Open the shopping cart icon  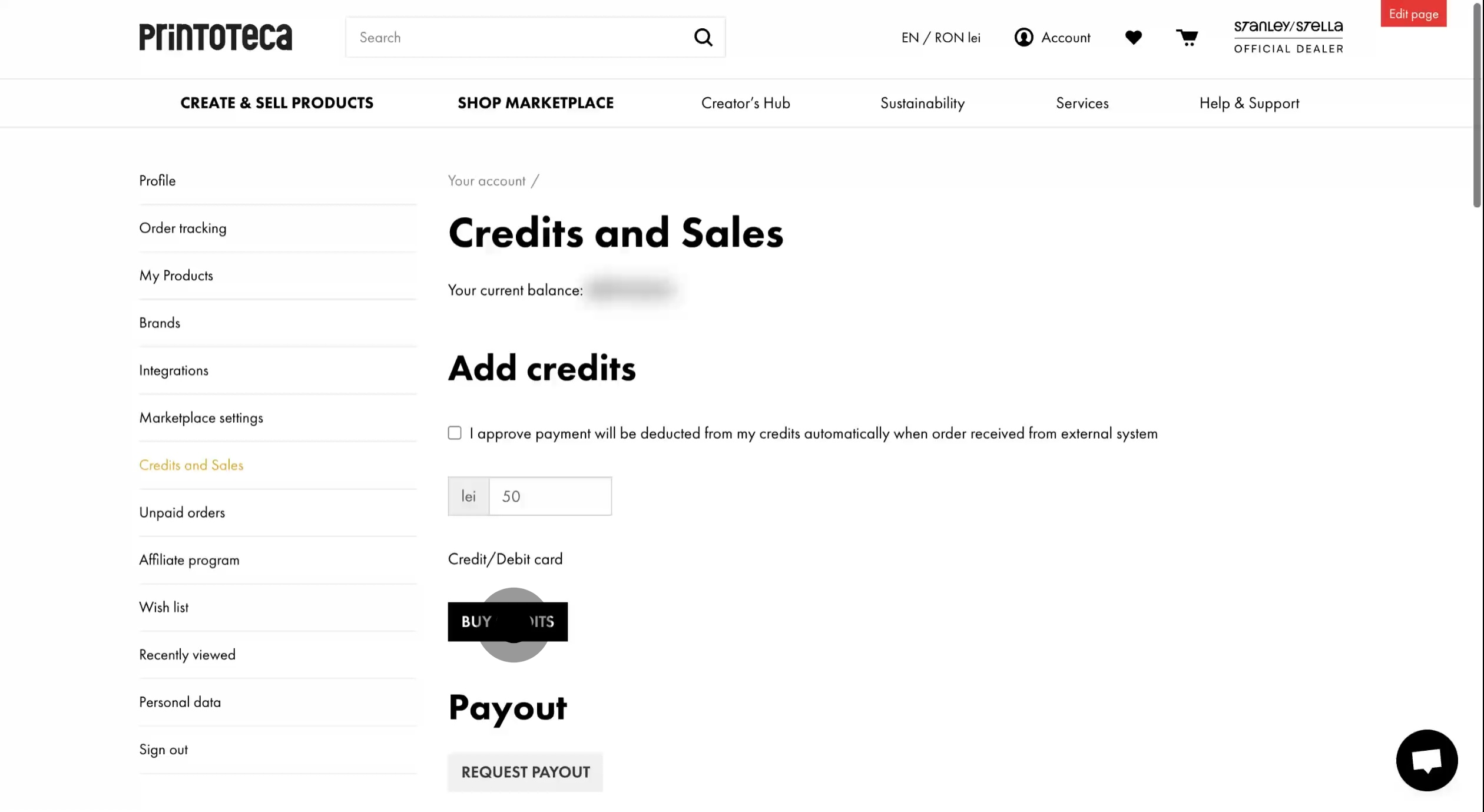tap(1187, 37)
